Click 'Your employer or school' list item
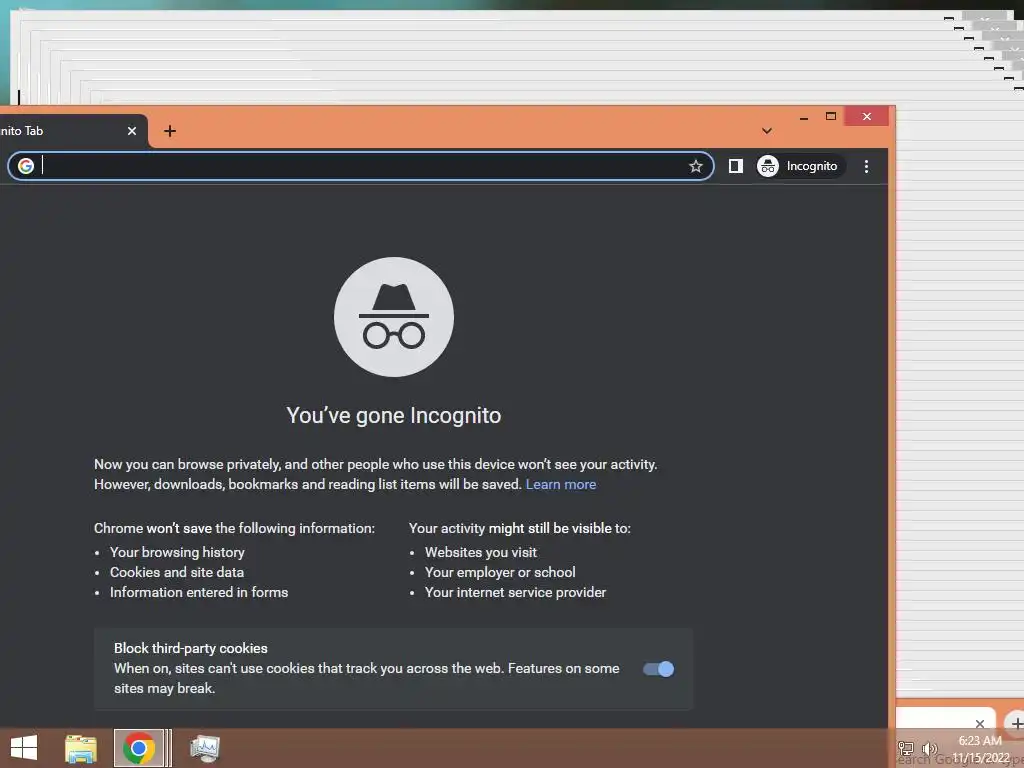 coord(500,573)
